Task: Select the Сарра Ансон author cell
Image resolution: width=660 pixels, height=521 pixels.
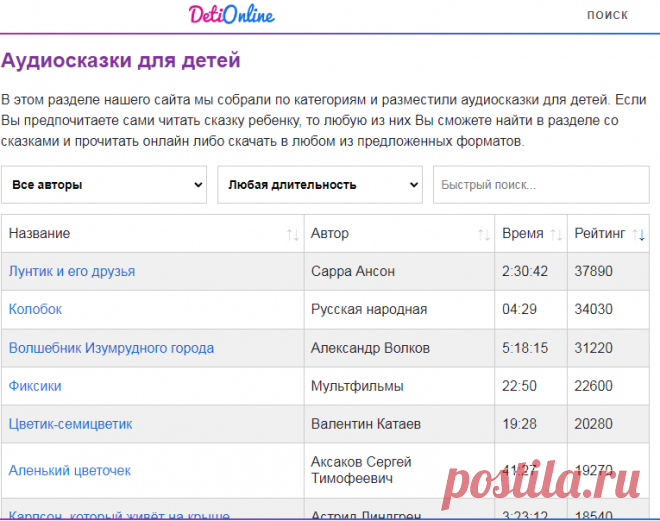Action: (x=399, y=271)
